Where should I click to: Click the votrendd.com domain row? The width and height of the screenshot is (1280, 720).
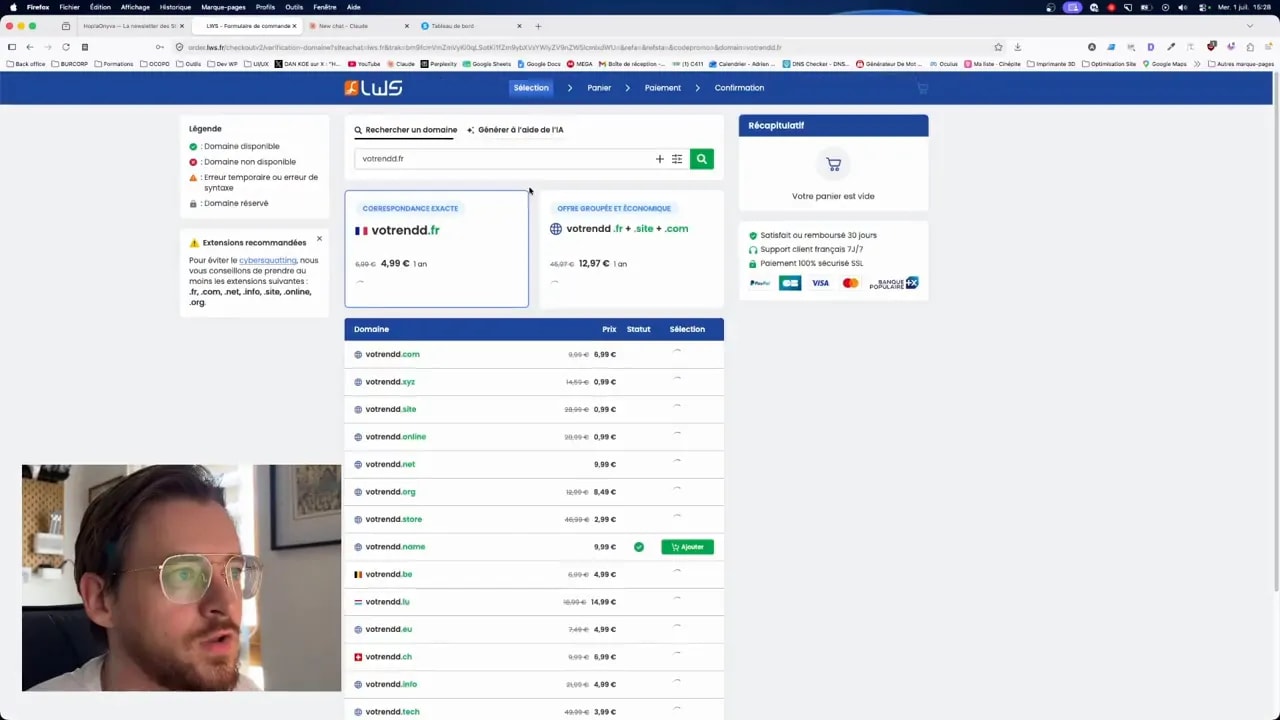pos(534,354)
